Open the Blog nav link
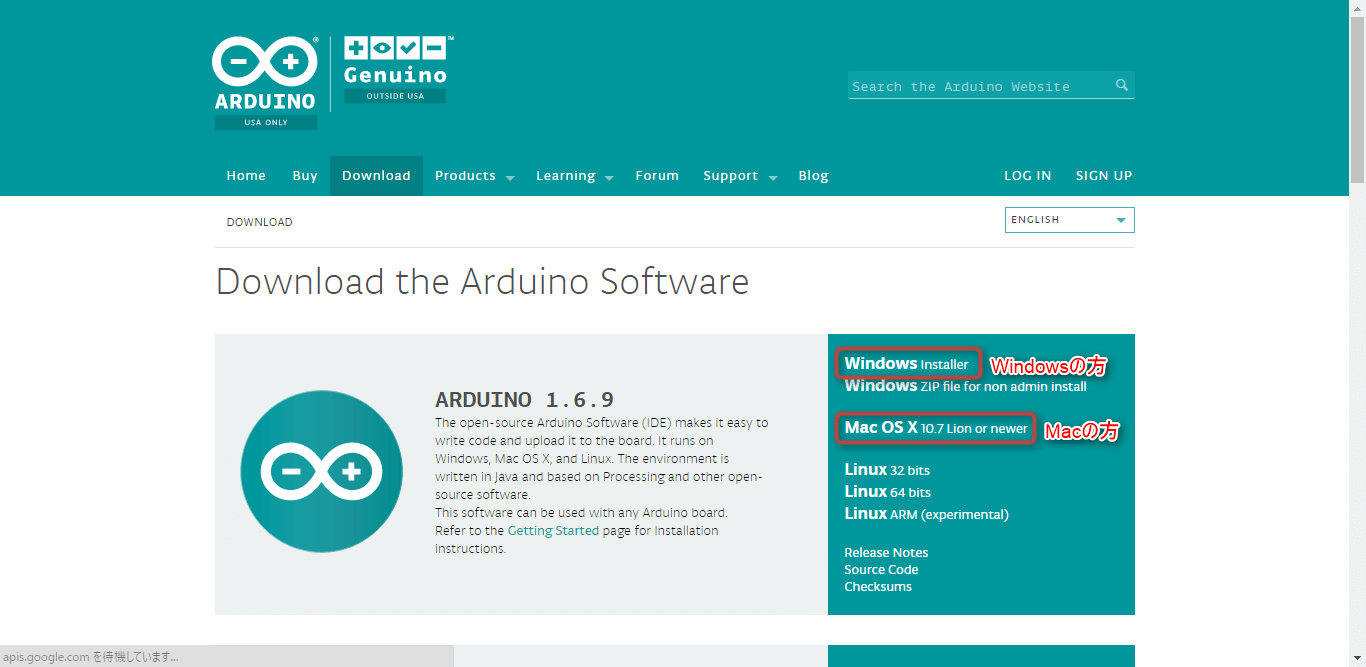The image size is (1366, 667). 813,176
